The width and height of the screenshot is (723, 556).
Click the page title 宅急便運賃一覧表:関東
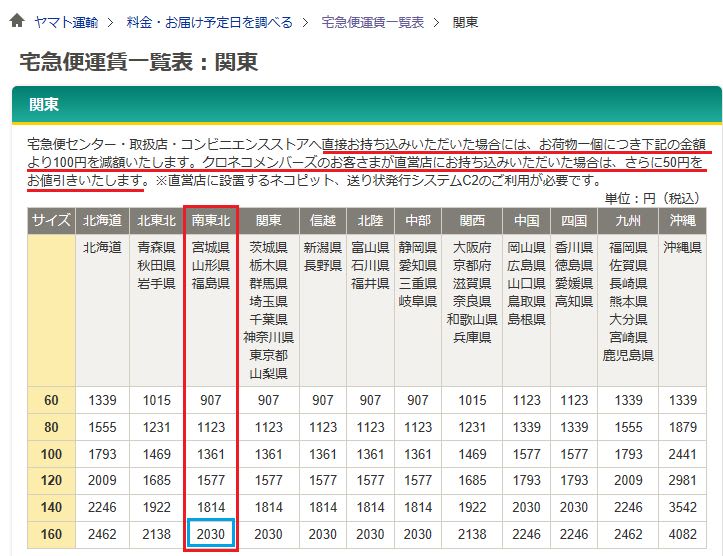tap(138, 62)
